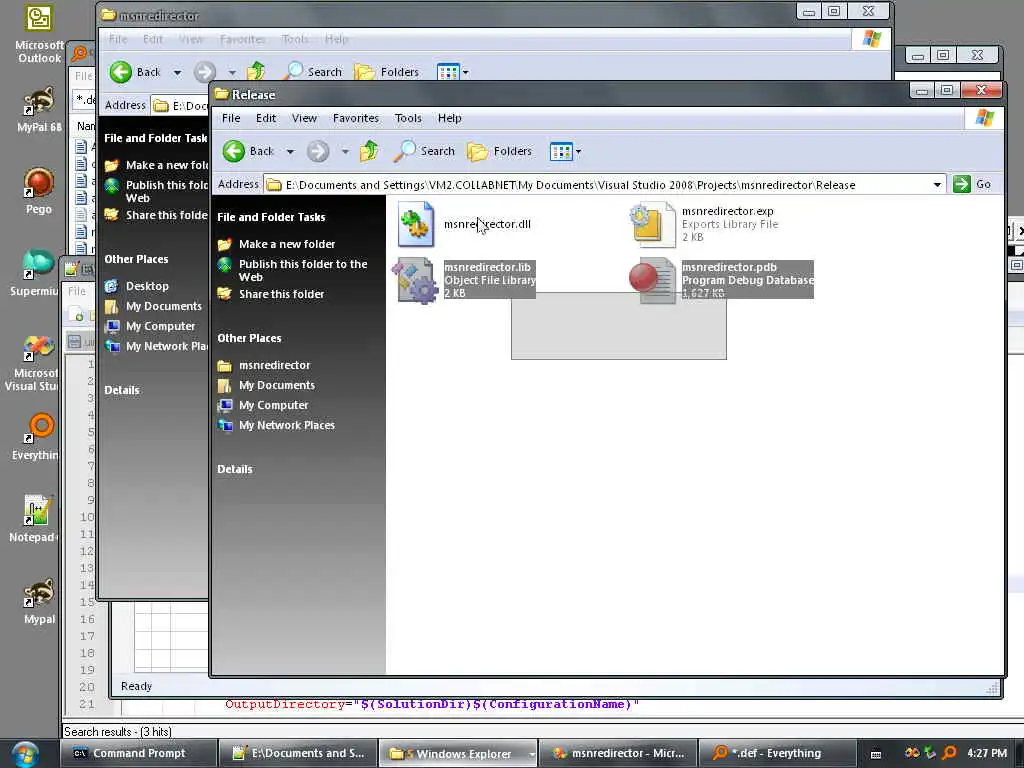Open My Documents in msnredirector window sidebar
The width and height of the screenshot is (1024, 768).
coord(163,306)
